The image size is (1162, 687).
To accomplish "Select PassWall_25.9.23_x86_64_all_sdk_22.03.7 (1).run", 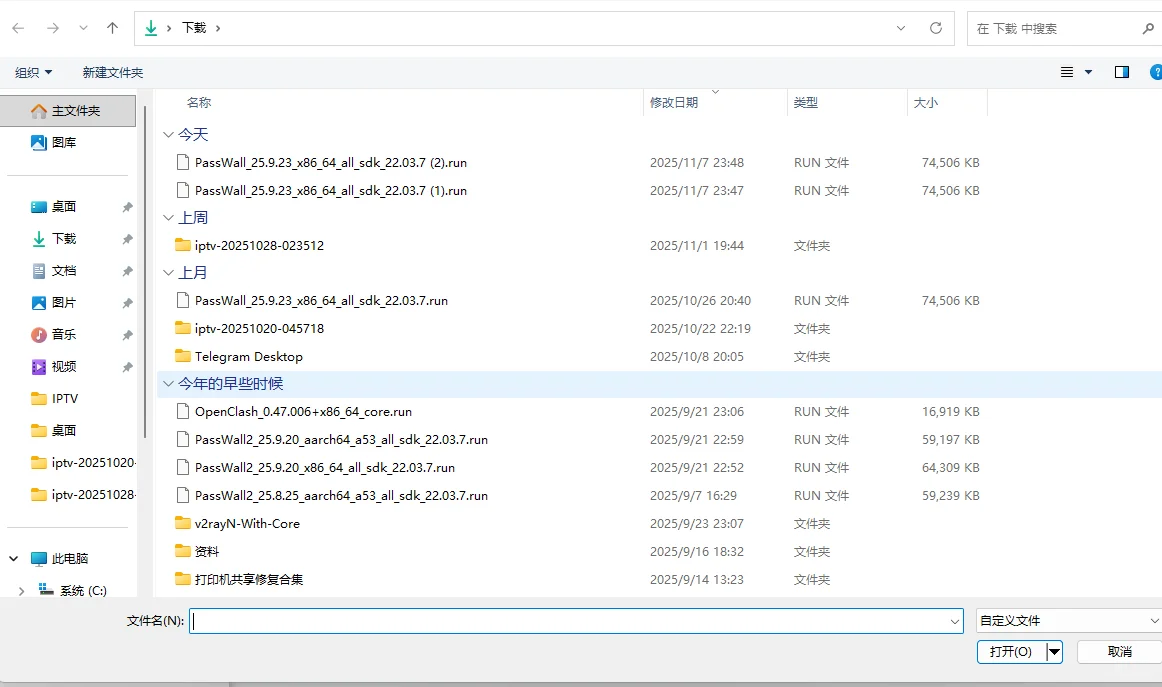I will click(x=331, y=190).
